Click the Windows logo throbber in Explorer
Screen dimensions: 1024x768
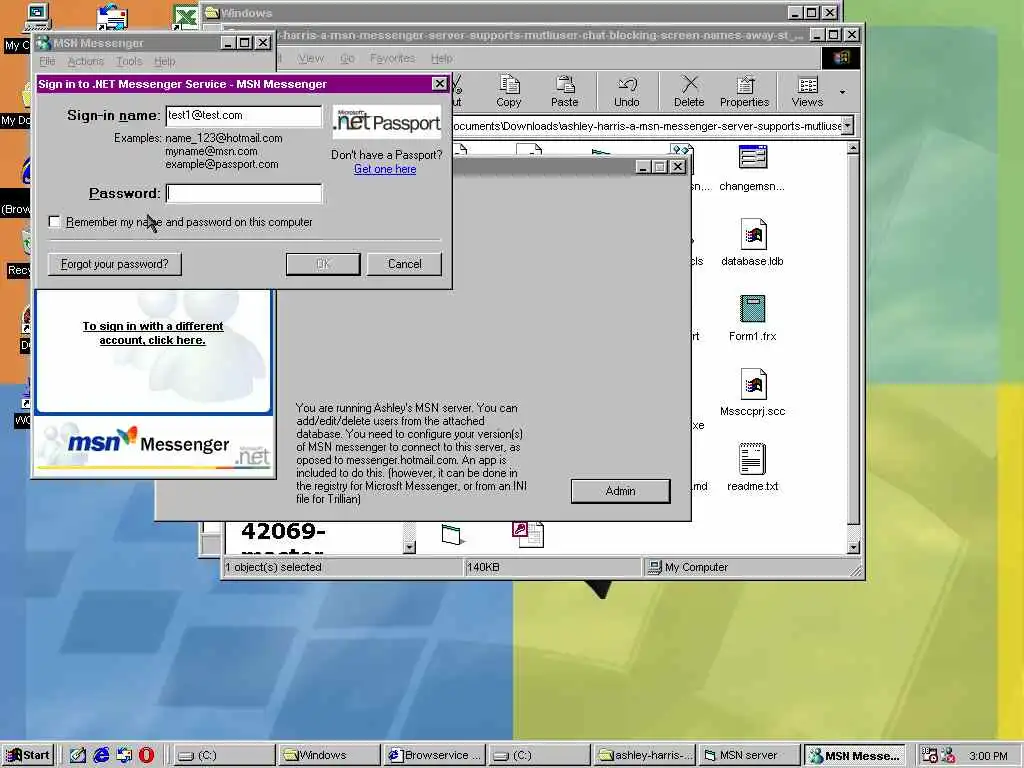(x=841, y=57)
